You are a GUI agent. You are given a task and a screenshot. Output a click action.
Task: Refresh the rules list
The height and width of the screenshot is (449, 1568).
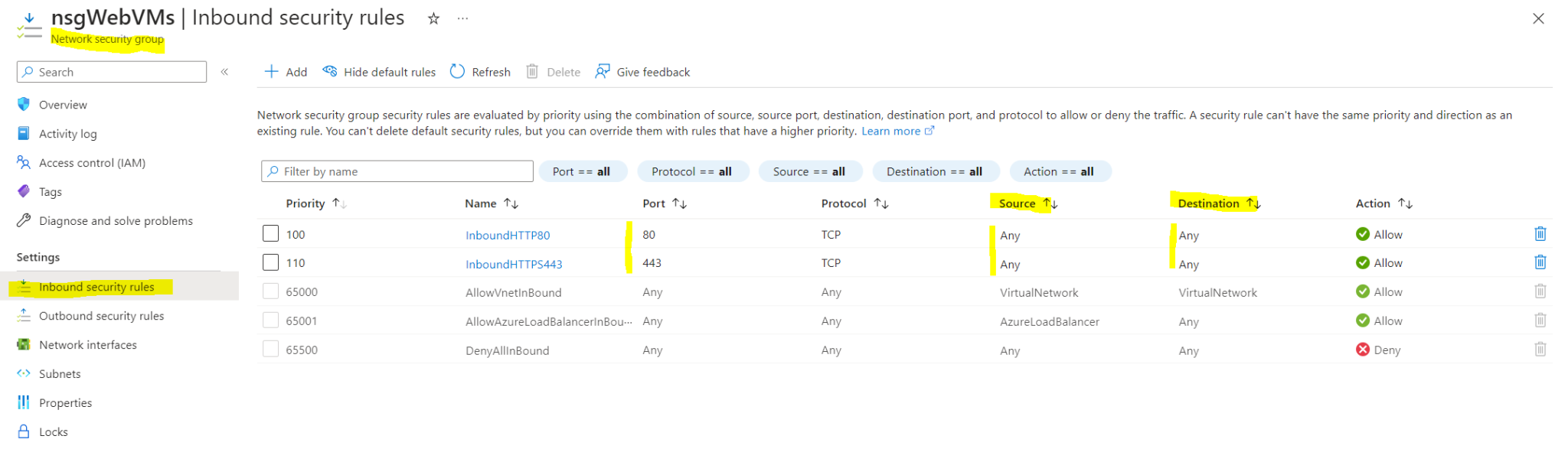click(x=480, y=72)
